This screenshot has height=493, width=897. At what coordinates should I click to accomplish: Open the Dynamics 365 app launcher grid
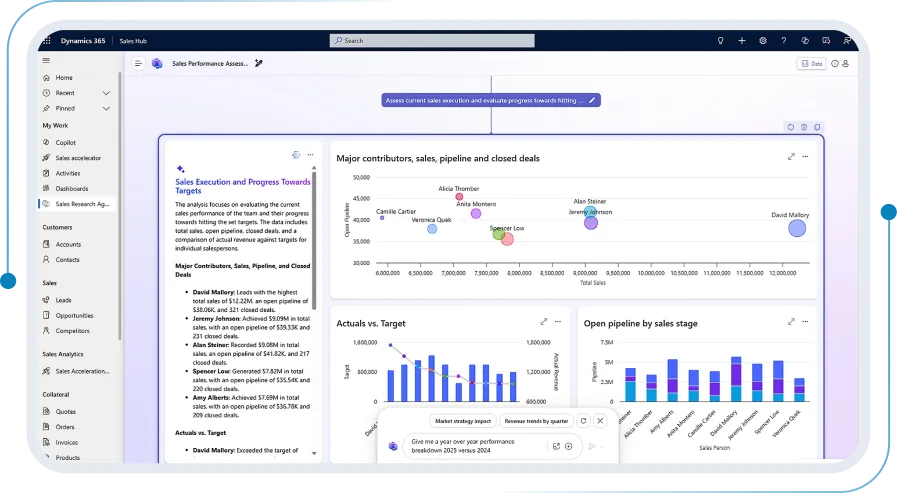pos(47,41)
